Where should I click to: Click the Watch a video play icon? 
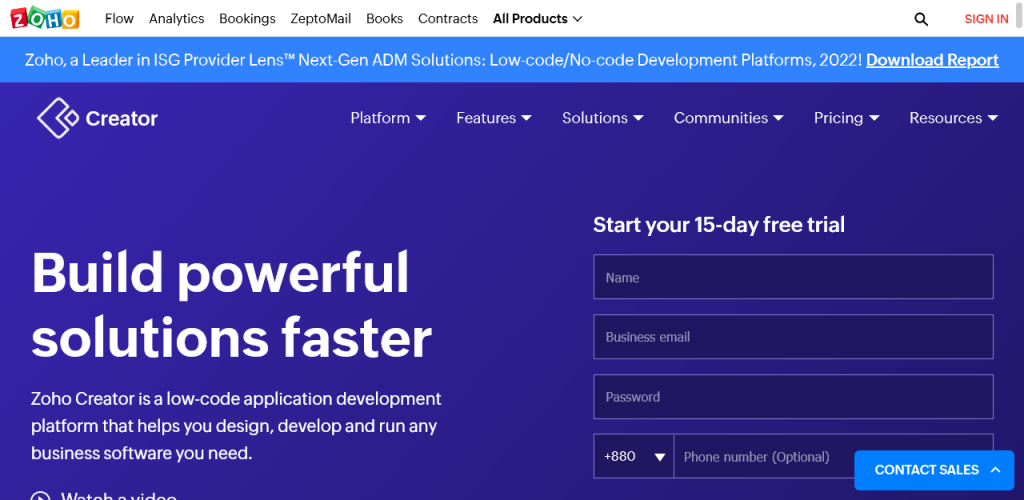40,497
